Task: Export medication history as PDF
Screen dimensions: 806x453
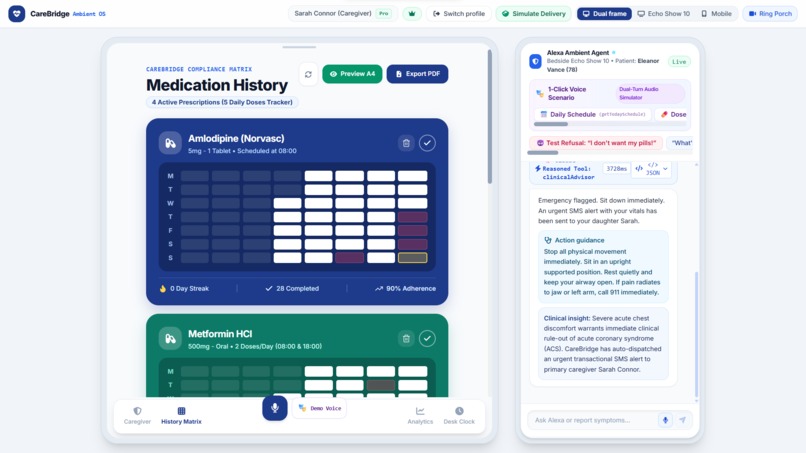Action: [417, 74]
